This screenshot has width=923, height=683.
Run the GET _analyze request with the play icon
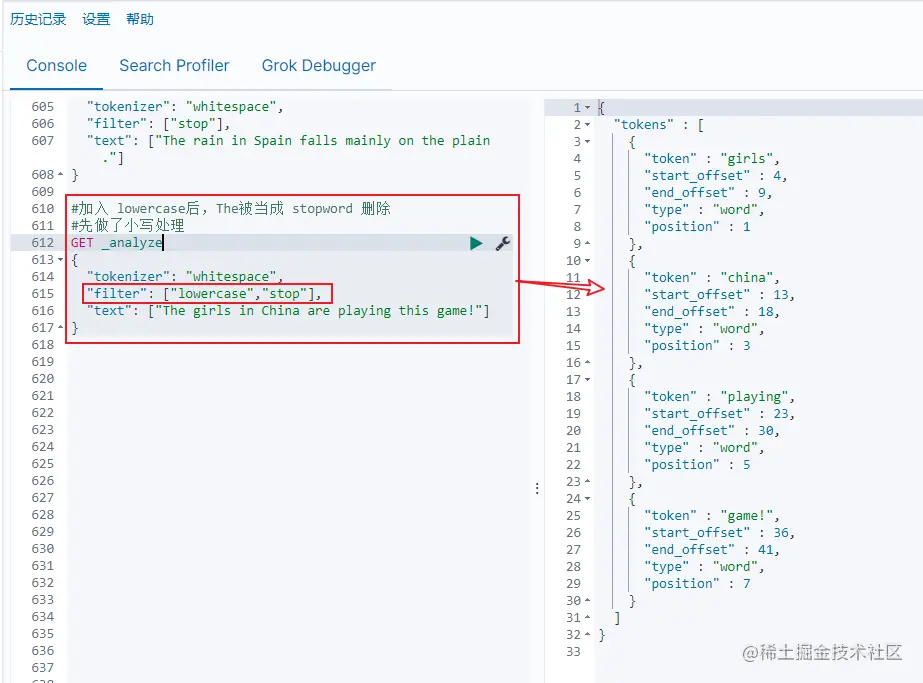pos(476,243)
